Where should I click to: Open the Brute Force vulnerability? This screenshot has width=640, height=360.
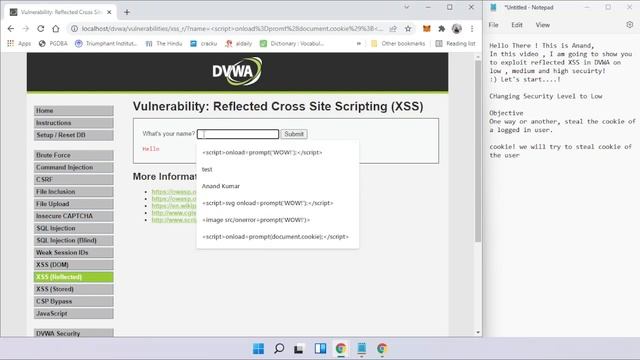point(73,155)
